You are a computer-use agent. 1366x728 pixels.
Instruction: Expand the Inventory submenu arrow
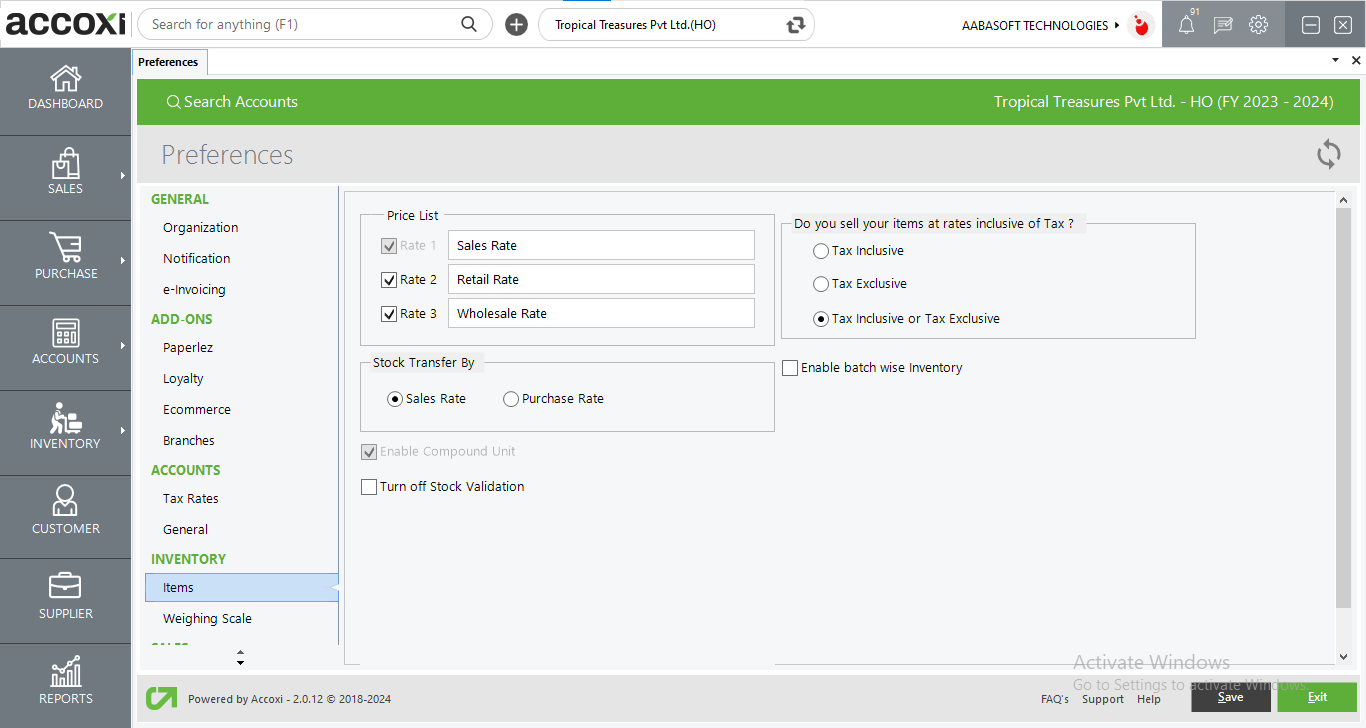(x=123, y=431)
